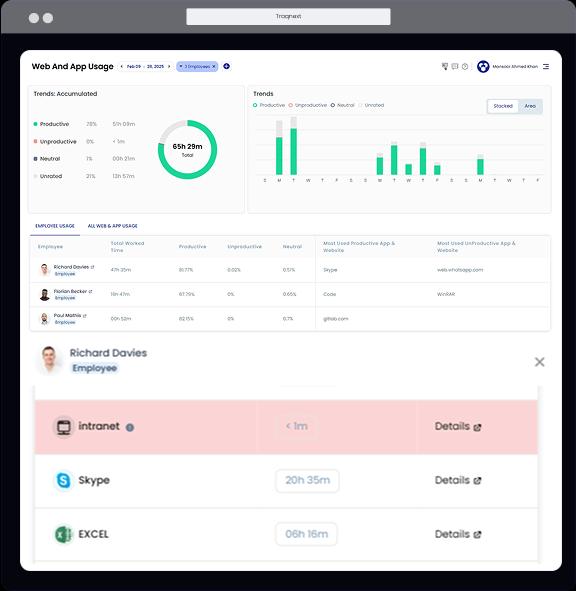Switch the chart to Stacked view
Image resolution: width=576 pixels, height=591 pixels.
coord(503,106)
